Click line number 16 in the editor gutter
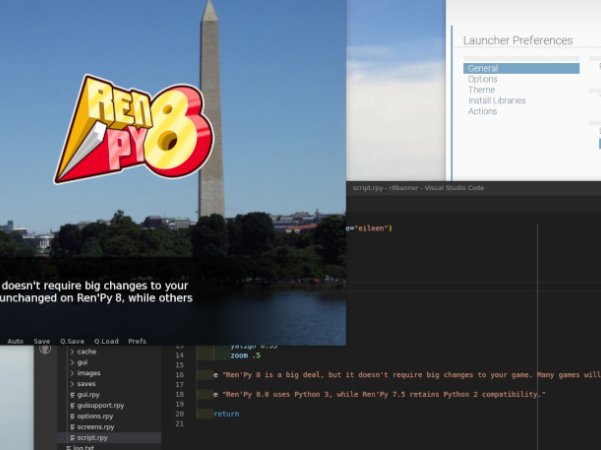This screenshot has width=601, height=450. (x=180, y=374)
